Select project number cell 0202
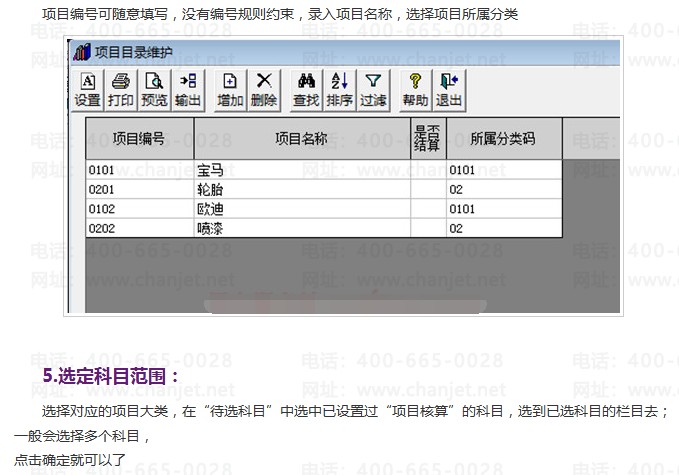Image resolution: width=679 pixels, height=475 pixels. 139,228
